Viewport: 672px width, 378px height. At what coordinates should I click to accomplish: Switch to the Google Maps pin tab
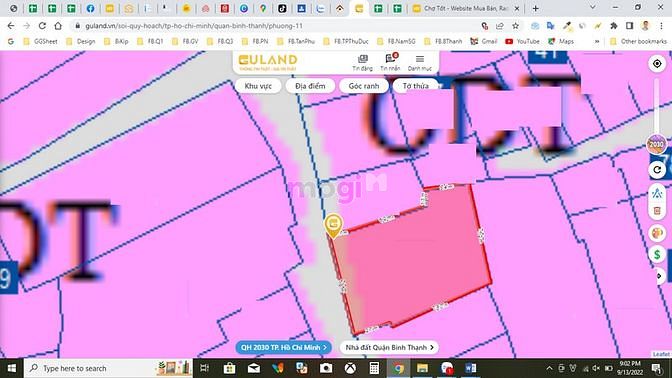263,8
